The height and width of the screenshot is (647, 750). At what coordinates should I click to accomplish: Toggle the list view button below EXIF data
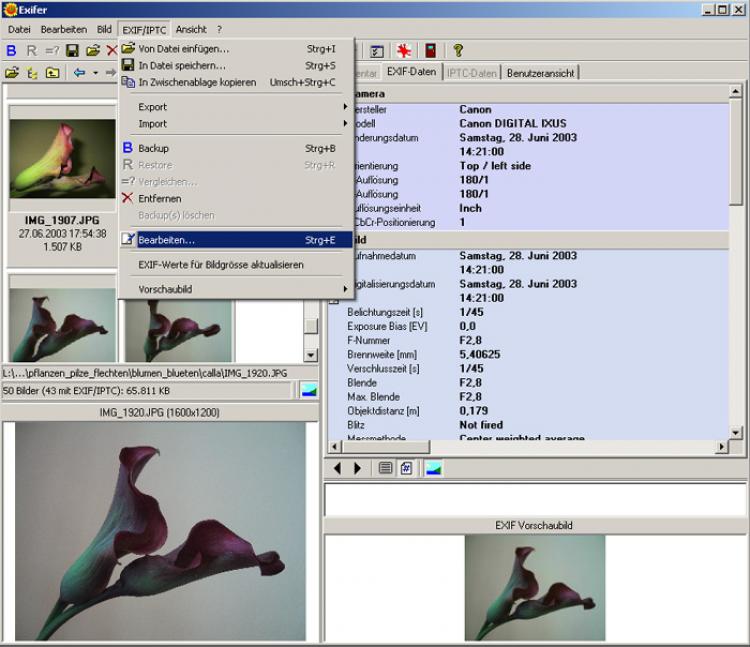[x=386, y=468]
